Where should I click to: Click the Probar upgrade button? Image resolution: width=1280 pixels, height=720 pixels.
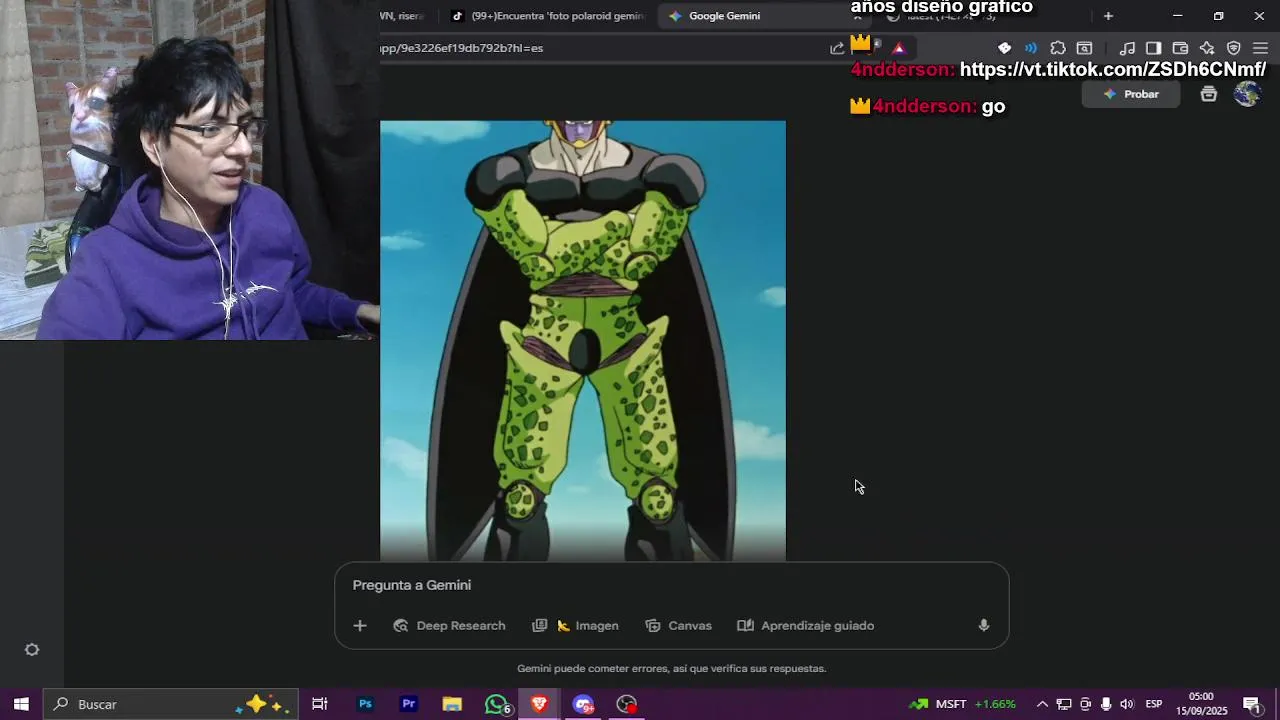click(x=1131, y=94)
